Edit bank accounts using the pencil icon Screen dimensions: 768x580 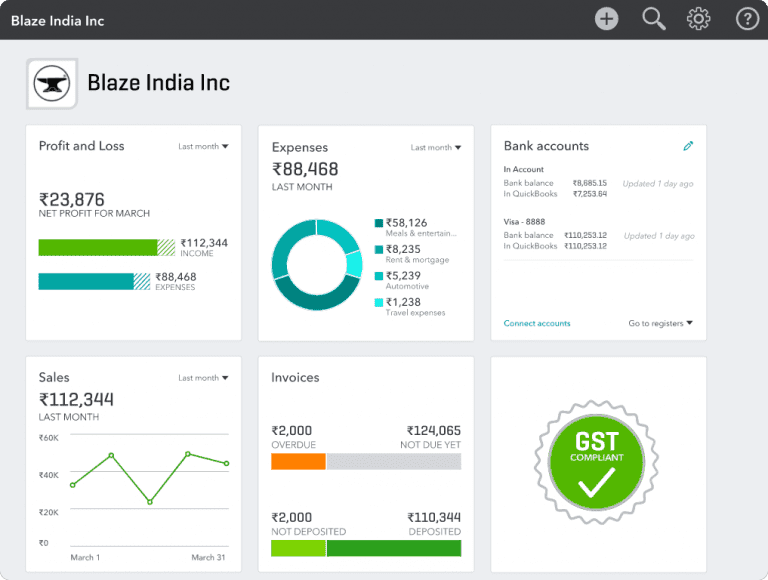tap(688, 146)
